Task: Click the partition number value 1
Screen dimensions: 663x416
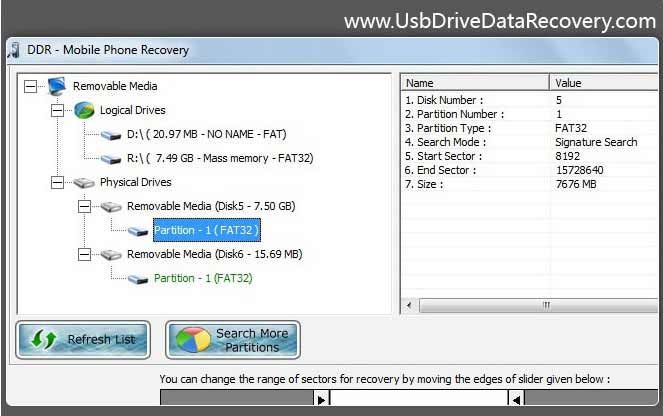Action: point(559,114)
